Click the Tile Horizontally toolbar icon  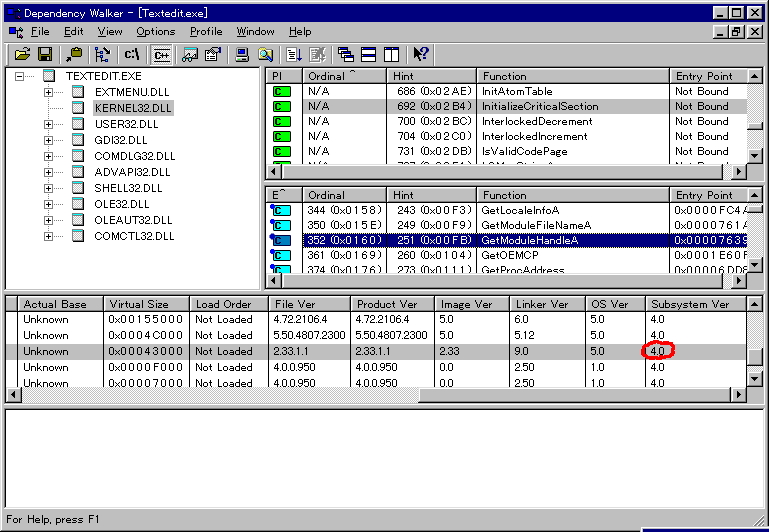point(369,54)
